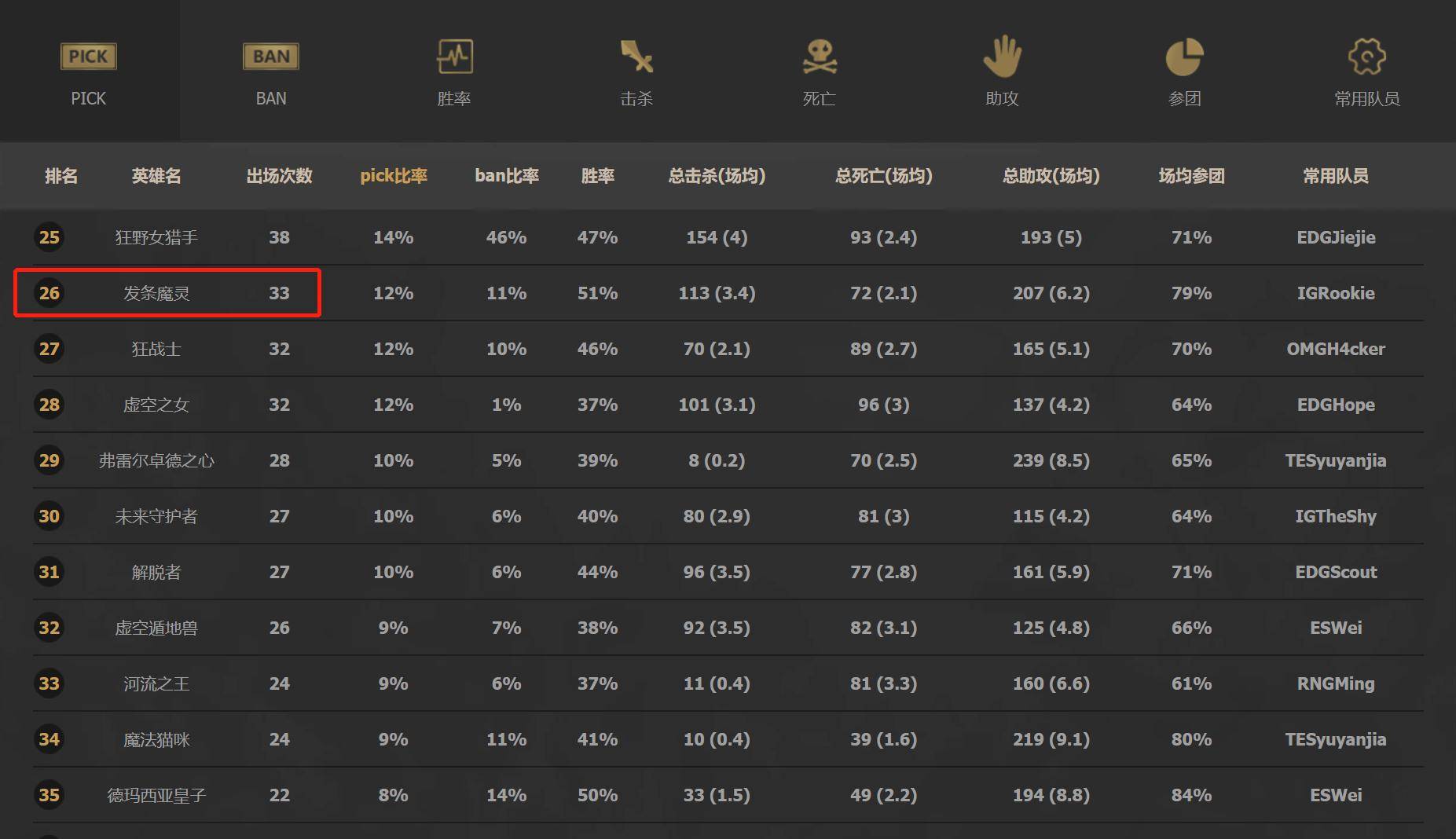Open EDGJiejie player profile

[1336, 237]
